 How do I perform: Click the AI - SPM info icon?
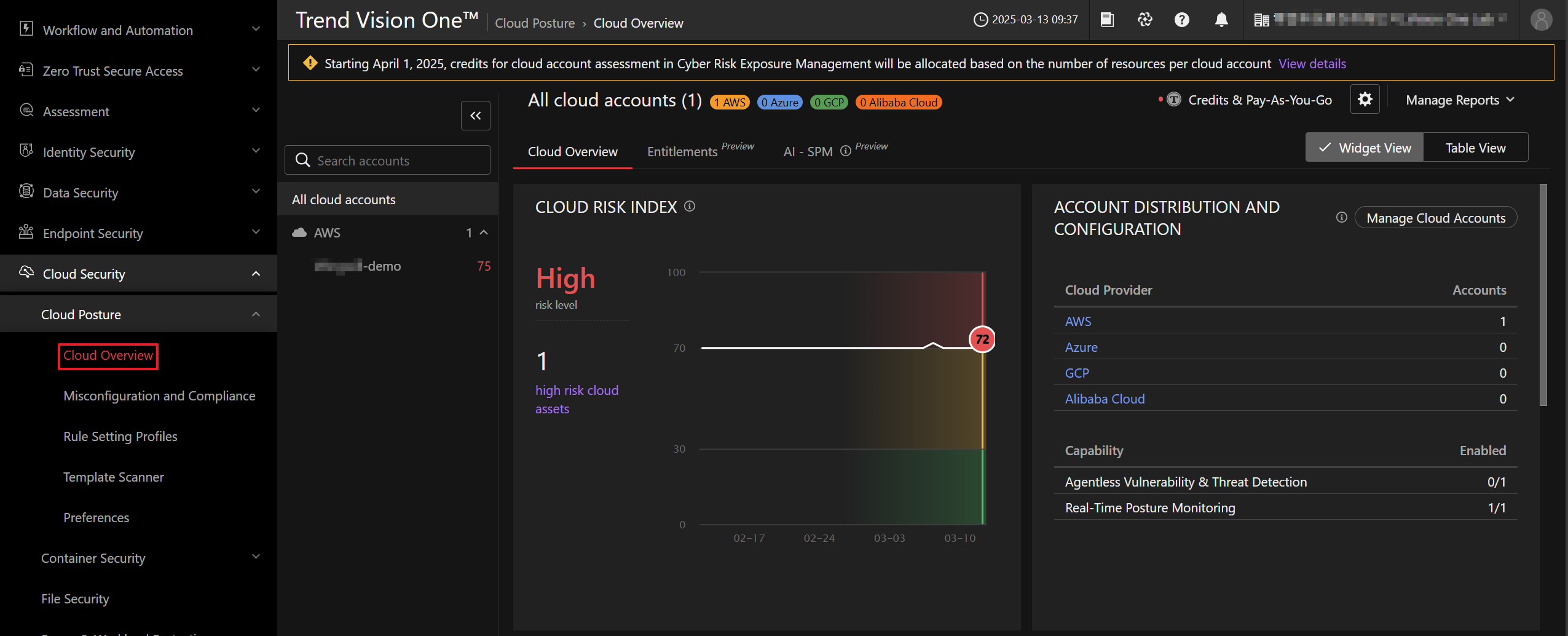click(846, 151)
